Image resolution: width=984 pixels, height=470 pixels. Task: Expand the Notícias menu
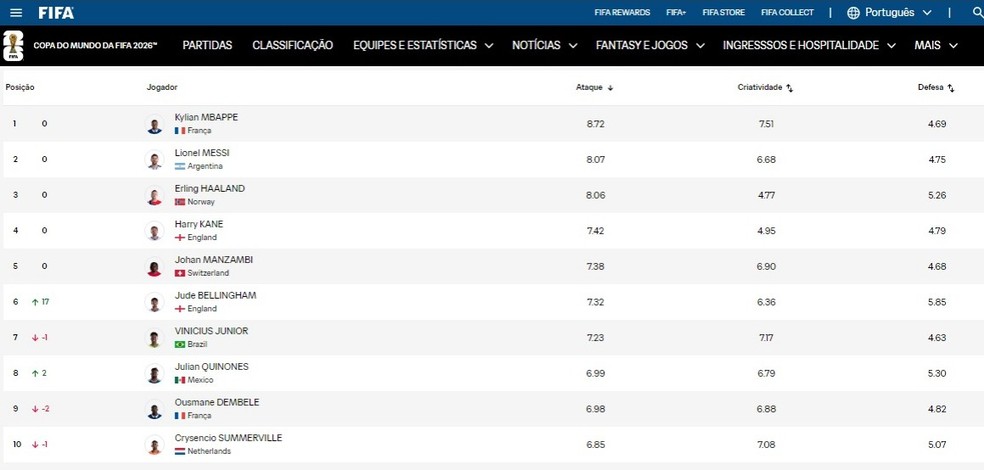pos(545,45)
